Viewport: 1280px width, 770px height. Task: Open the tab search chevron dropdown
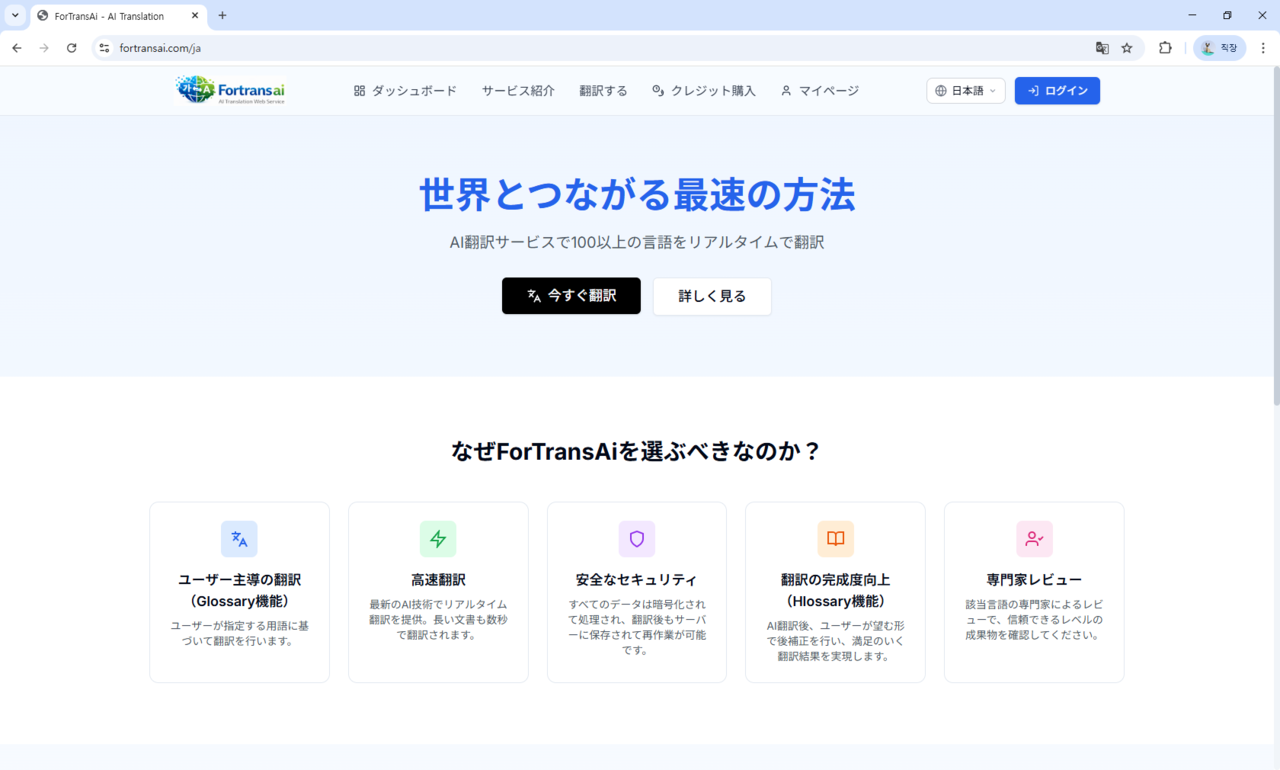tap(15, 16)
